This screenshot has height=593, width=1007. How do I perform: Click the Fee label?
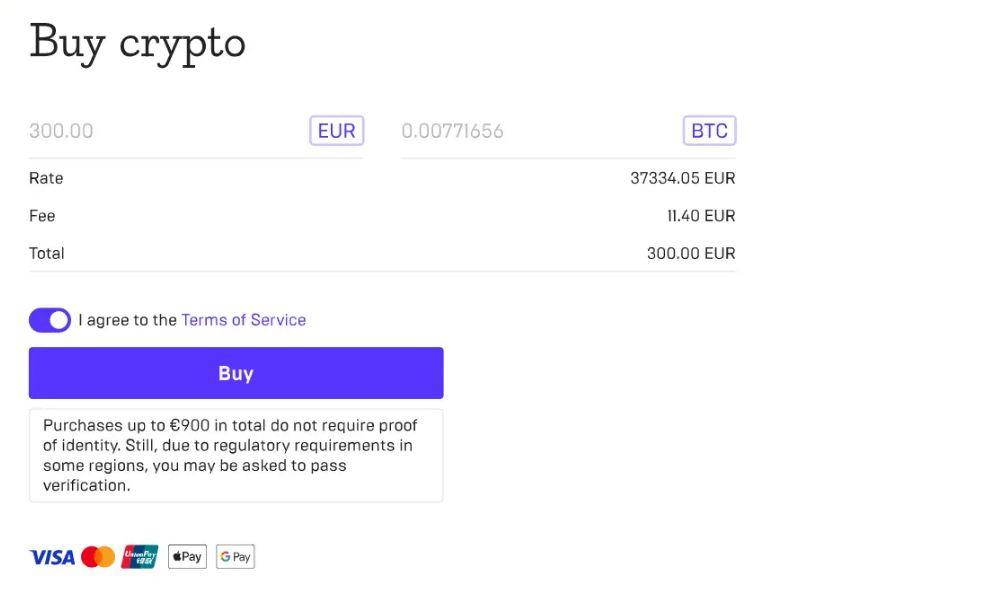tap(42, 216)
